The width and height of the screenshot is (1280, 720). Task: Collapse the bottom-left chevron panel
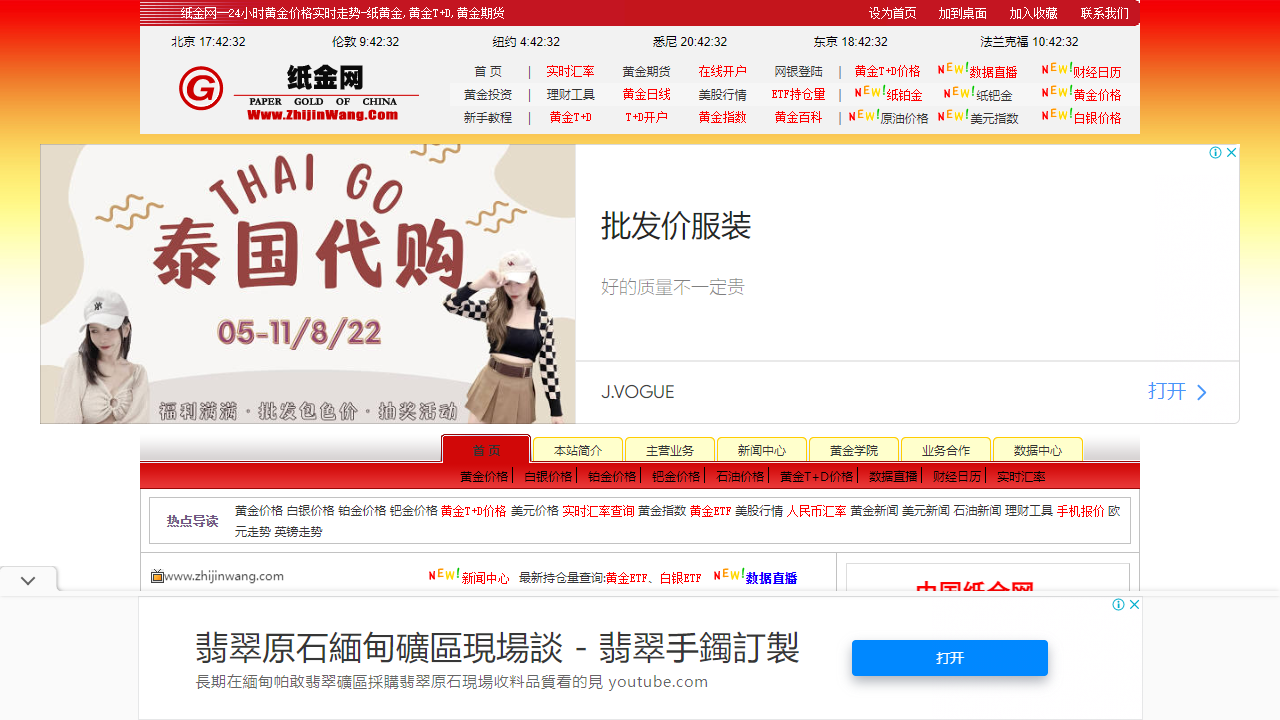coord(27,579)
